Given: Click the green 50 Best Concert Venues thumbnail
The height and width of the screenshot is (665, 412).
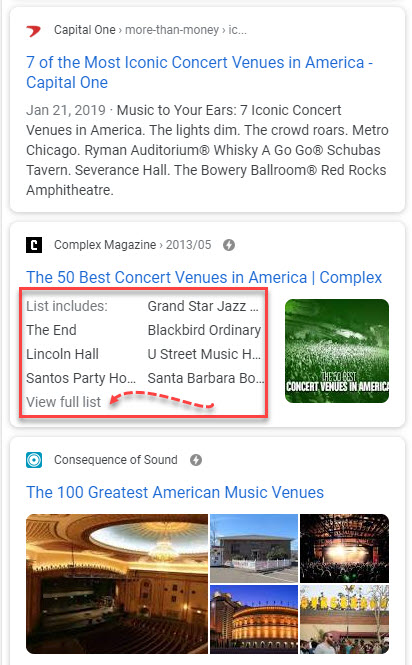Looking at the screenshot, I should 337,351.
